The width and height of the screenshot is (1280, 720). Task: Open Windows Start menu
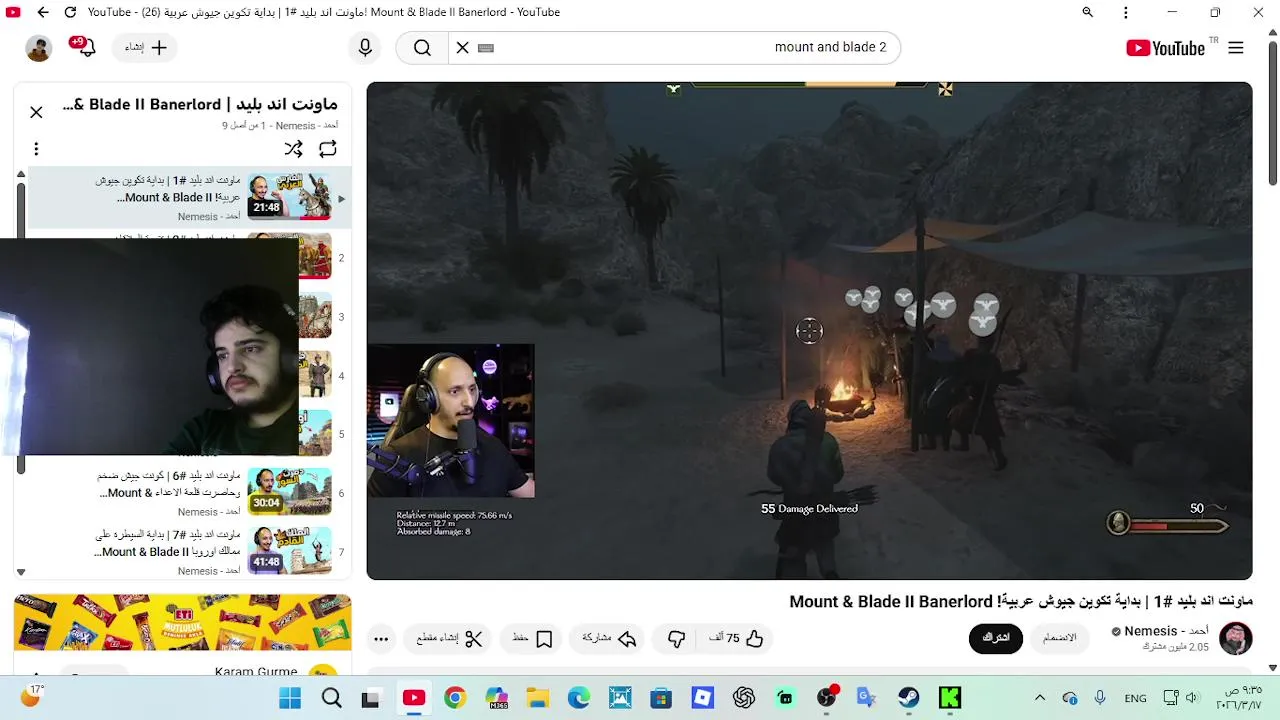[290, 698]
